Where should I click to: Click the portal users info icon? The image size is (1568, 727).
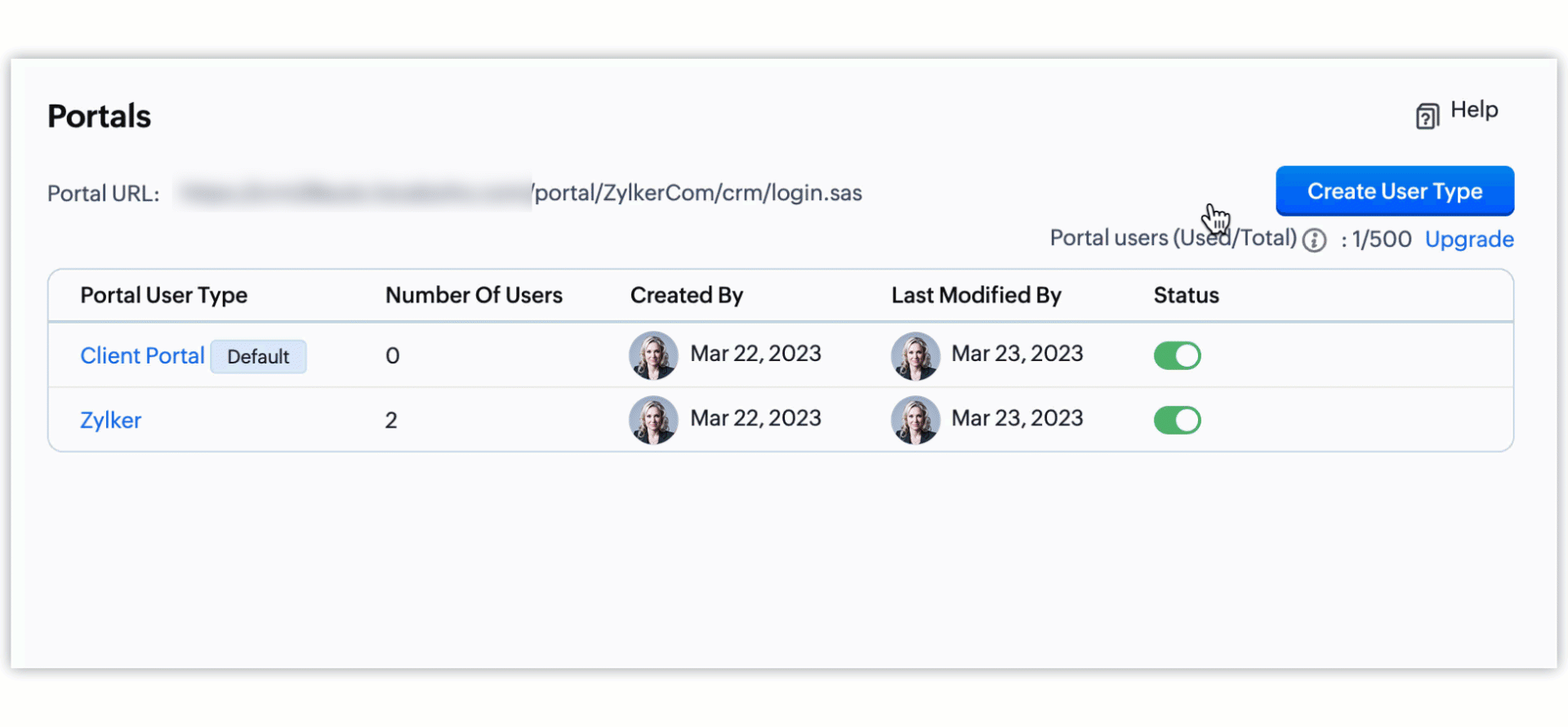[1314, 240]
